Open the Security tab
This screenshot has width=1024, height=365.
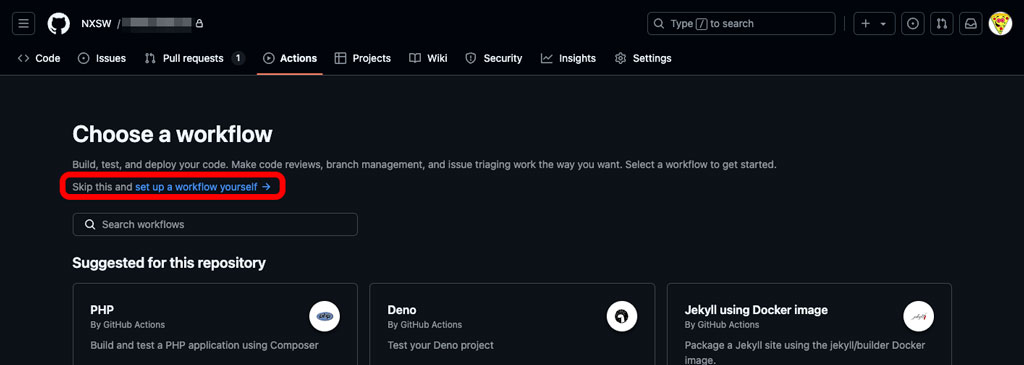494,58
